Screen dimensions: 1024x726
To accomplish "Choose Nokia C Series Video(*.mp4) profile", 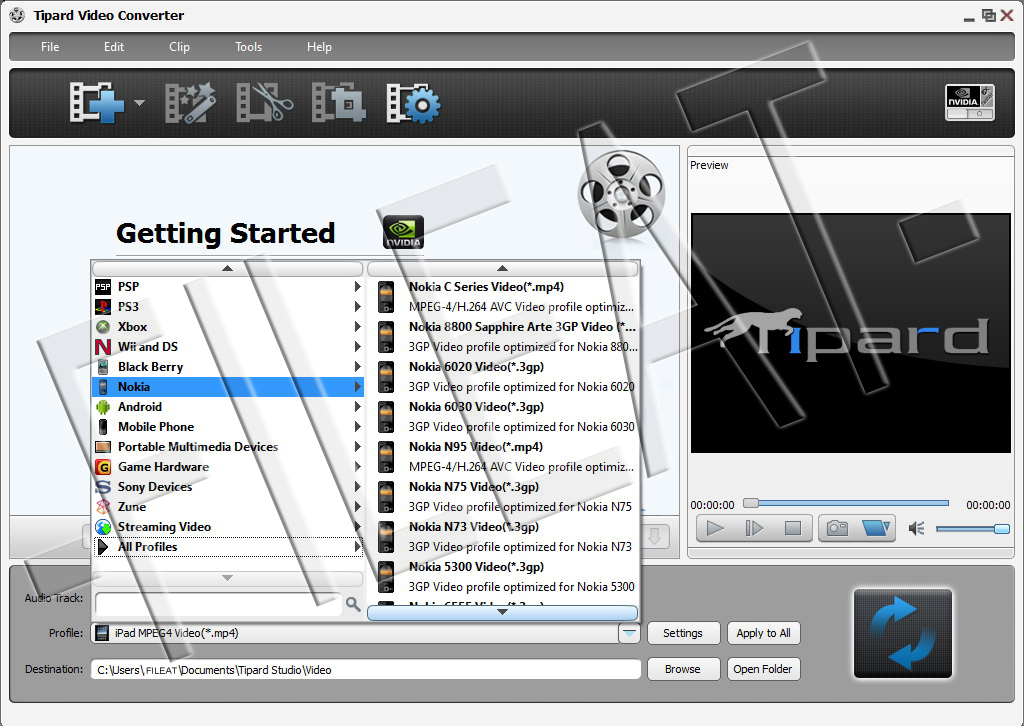I will (x=503, y=296).
